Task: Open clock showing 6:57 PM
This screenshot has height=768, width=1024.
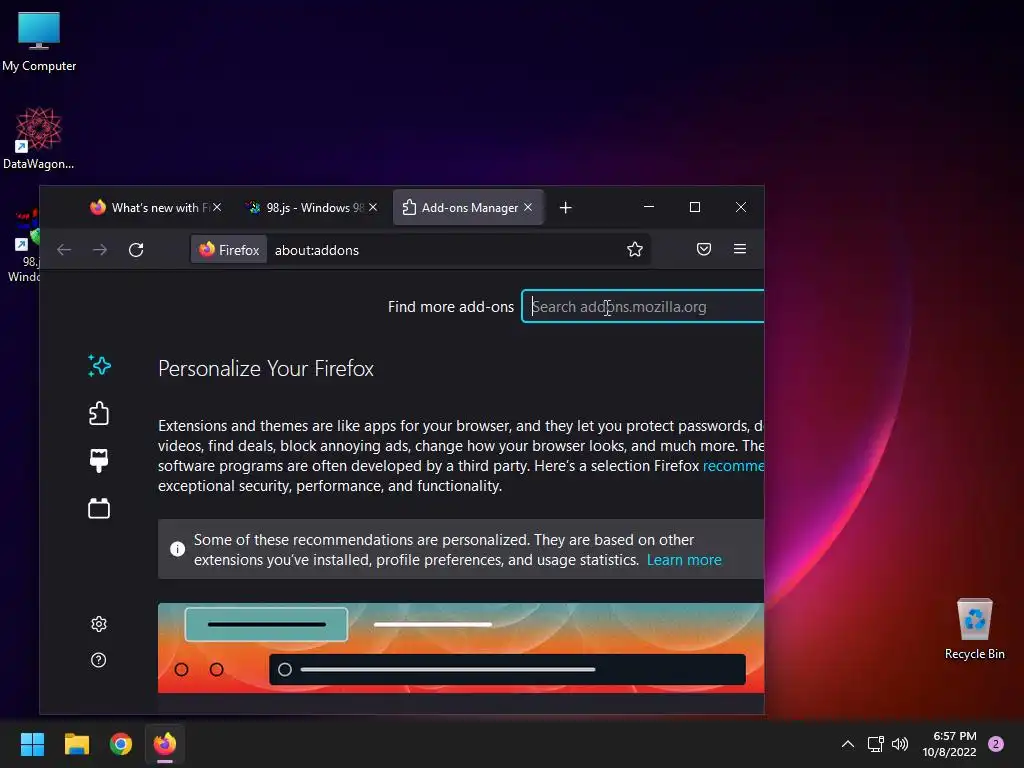Action: pos(950,744)
